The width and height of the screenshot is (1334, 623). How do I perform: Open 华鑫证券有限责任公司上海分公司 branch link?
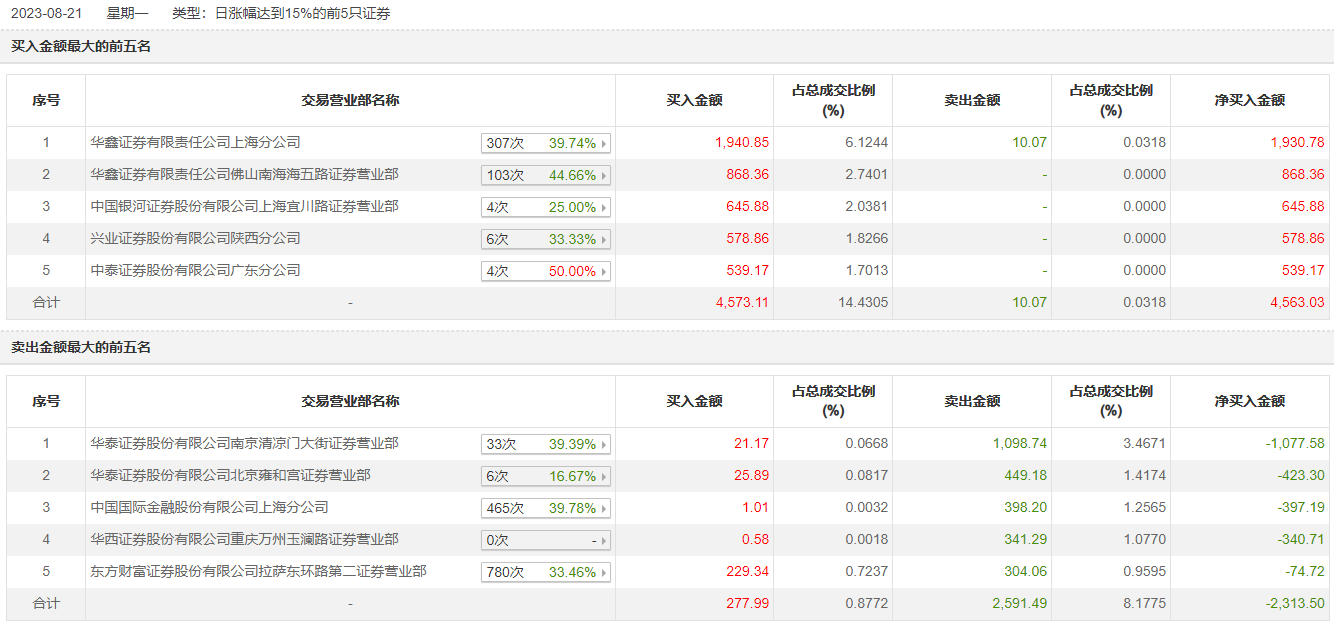click(195, 143)
